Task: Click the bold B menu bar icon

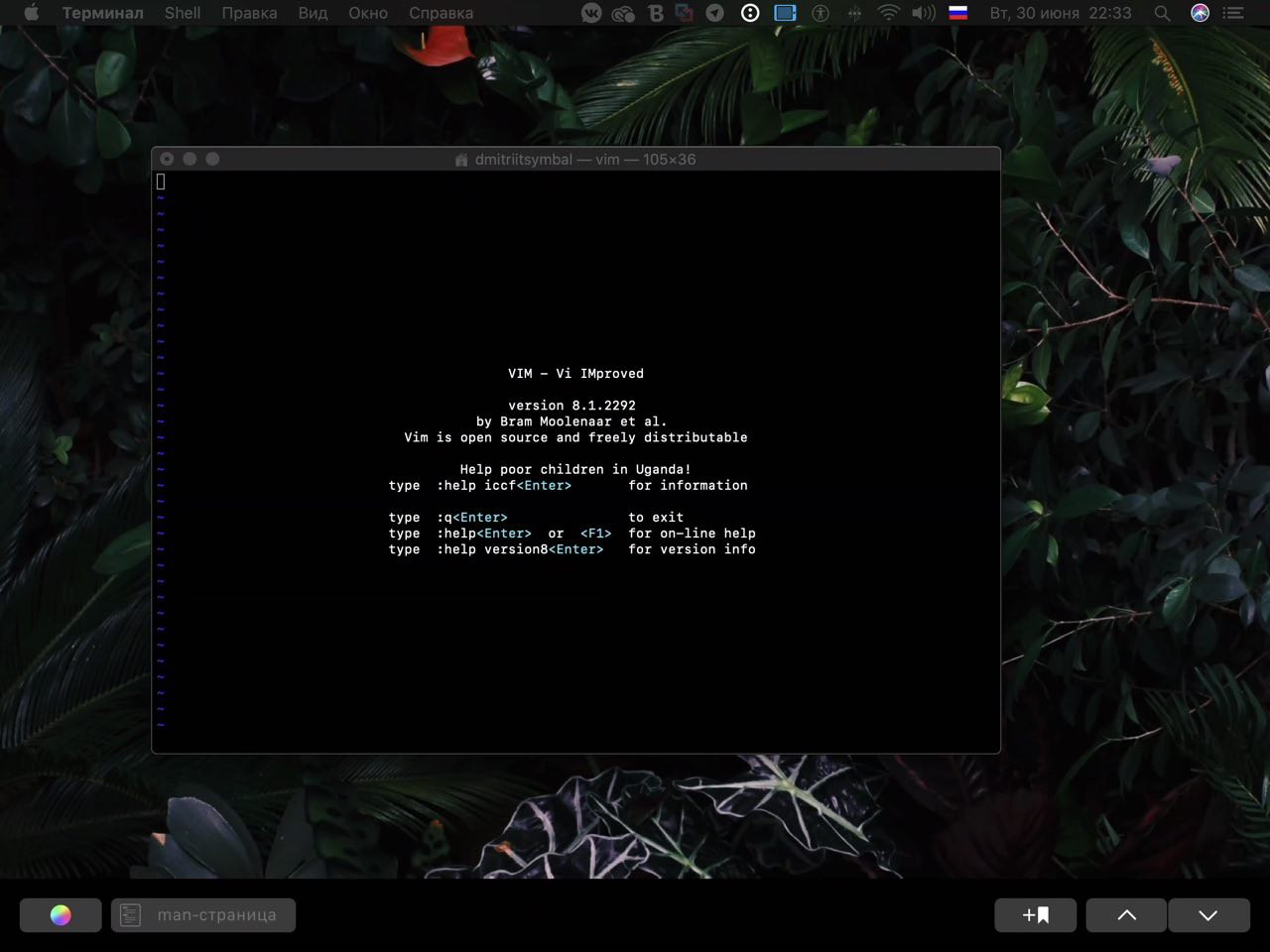Action: pos(655,13)
